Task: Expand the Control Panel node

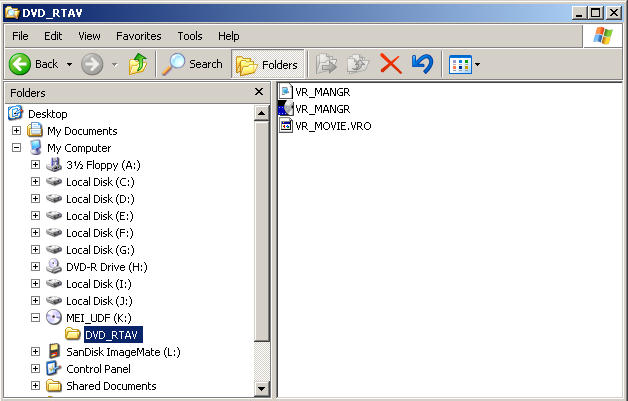Action: (36, 369)
